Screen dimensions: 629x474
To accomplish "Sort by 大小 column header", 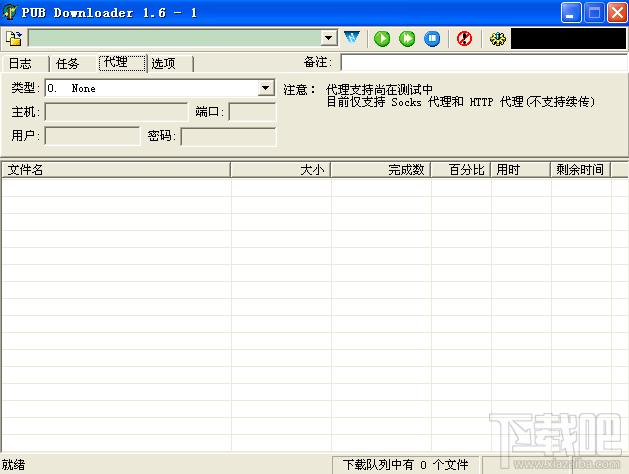I will [x=281, y=170].
